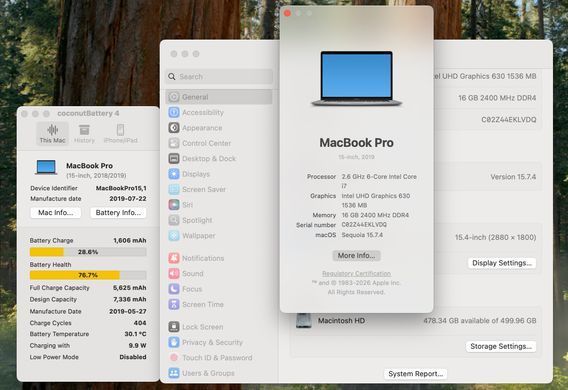Click the Charge Cycles 404 value
The image size is (568, 390).
coord(140,323)
